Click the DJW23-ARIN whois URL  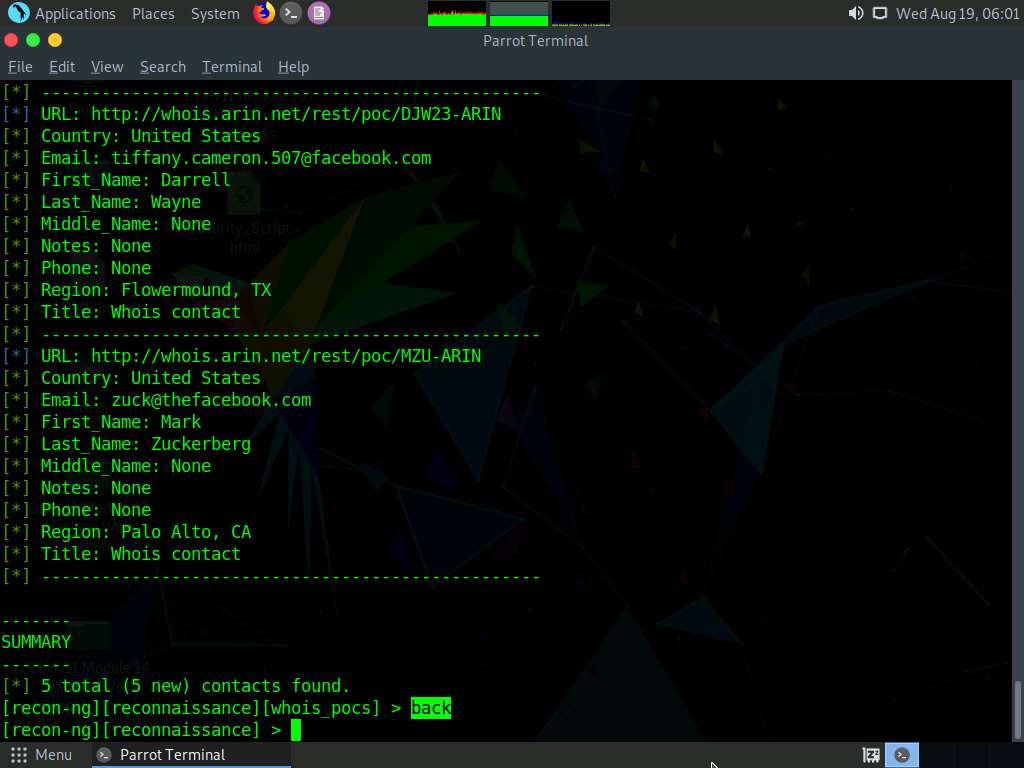coord(296,114)
